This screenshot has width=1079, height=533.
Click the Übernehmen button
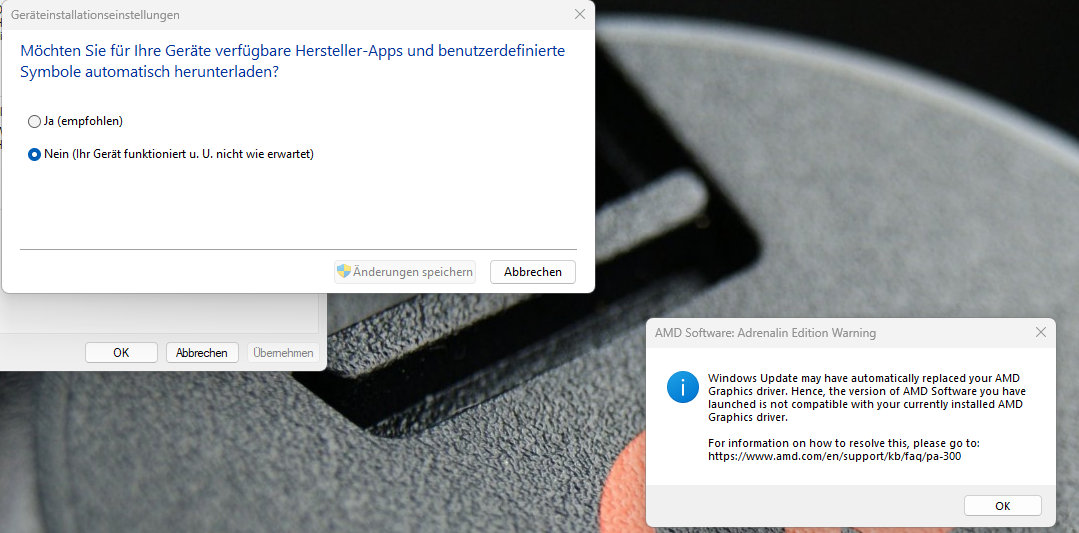[x=283, y=353]
